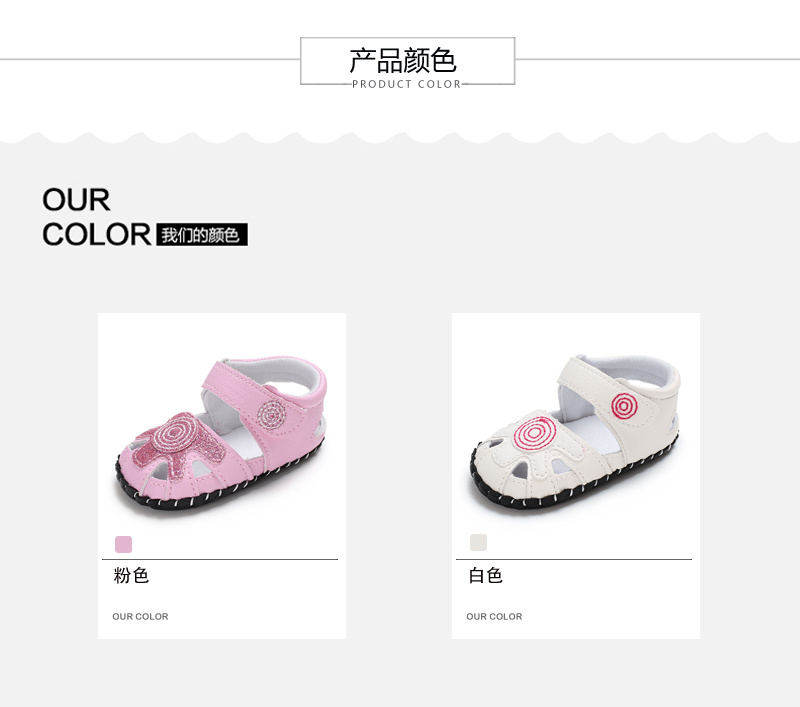Click OUR COLOR caption under white shoe
The height and width of the screenshot is (707, 800).
pos(494,616)
